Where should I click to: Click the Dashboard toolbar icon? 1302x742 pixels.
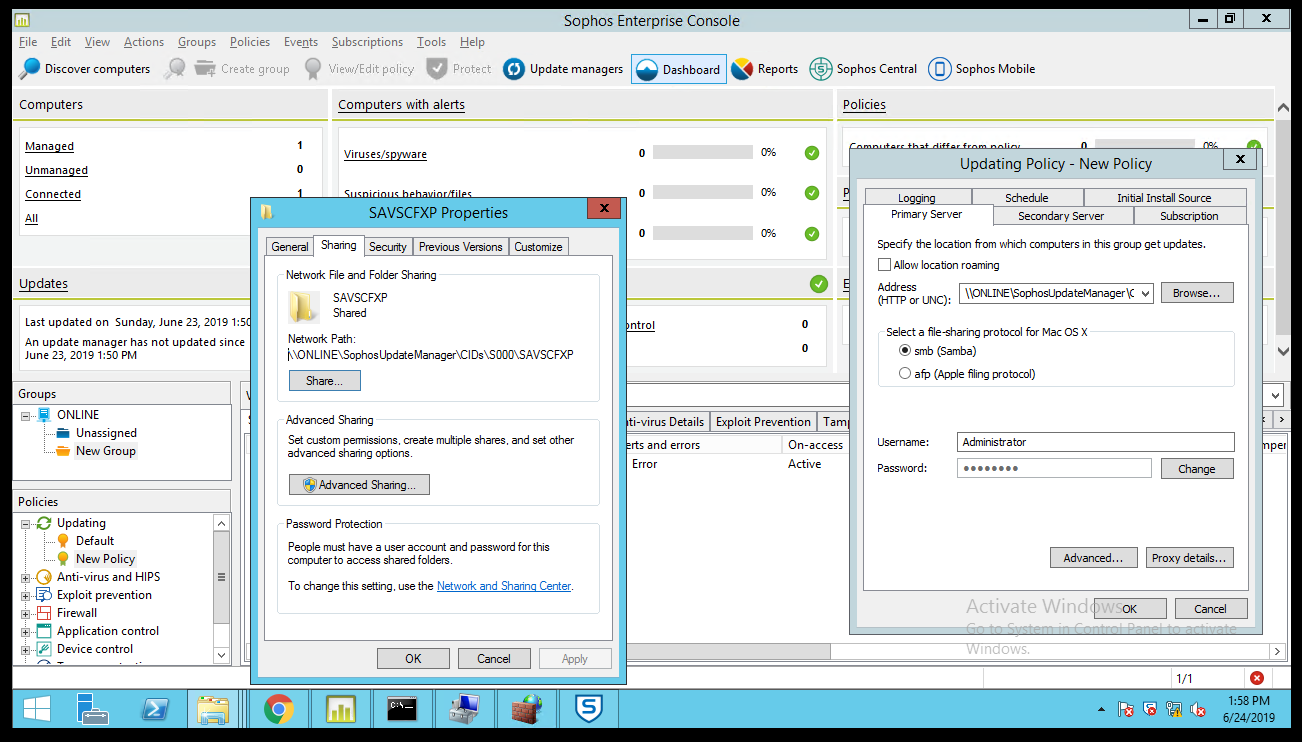[647, 69]
